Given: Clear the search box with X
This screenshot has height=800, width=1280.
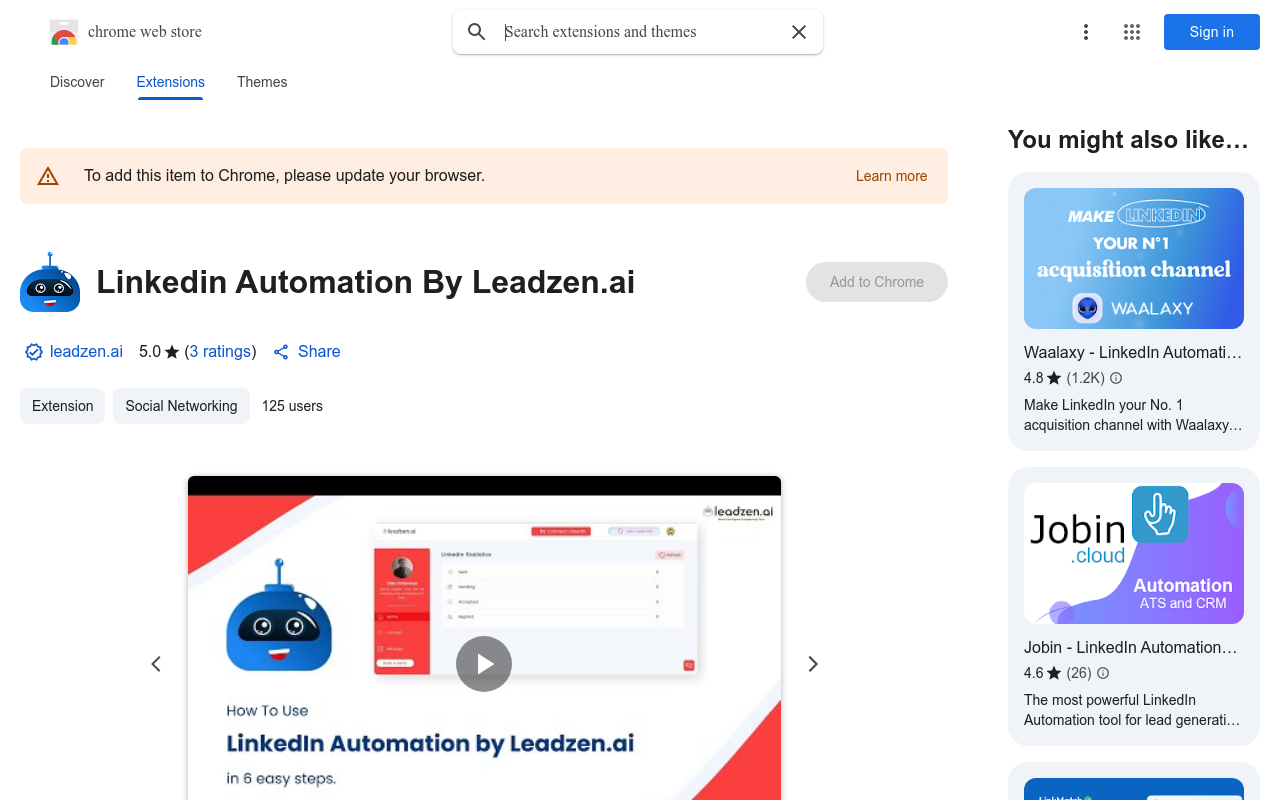Looking at the screenshot, I should [x=799, y=32].
